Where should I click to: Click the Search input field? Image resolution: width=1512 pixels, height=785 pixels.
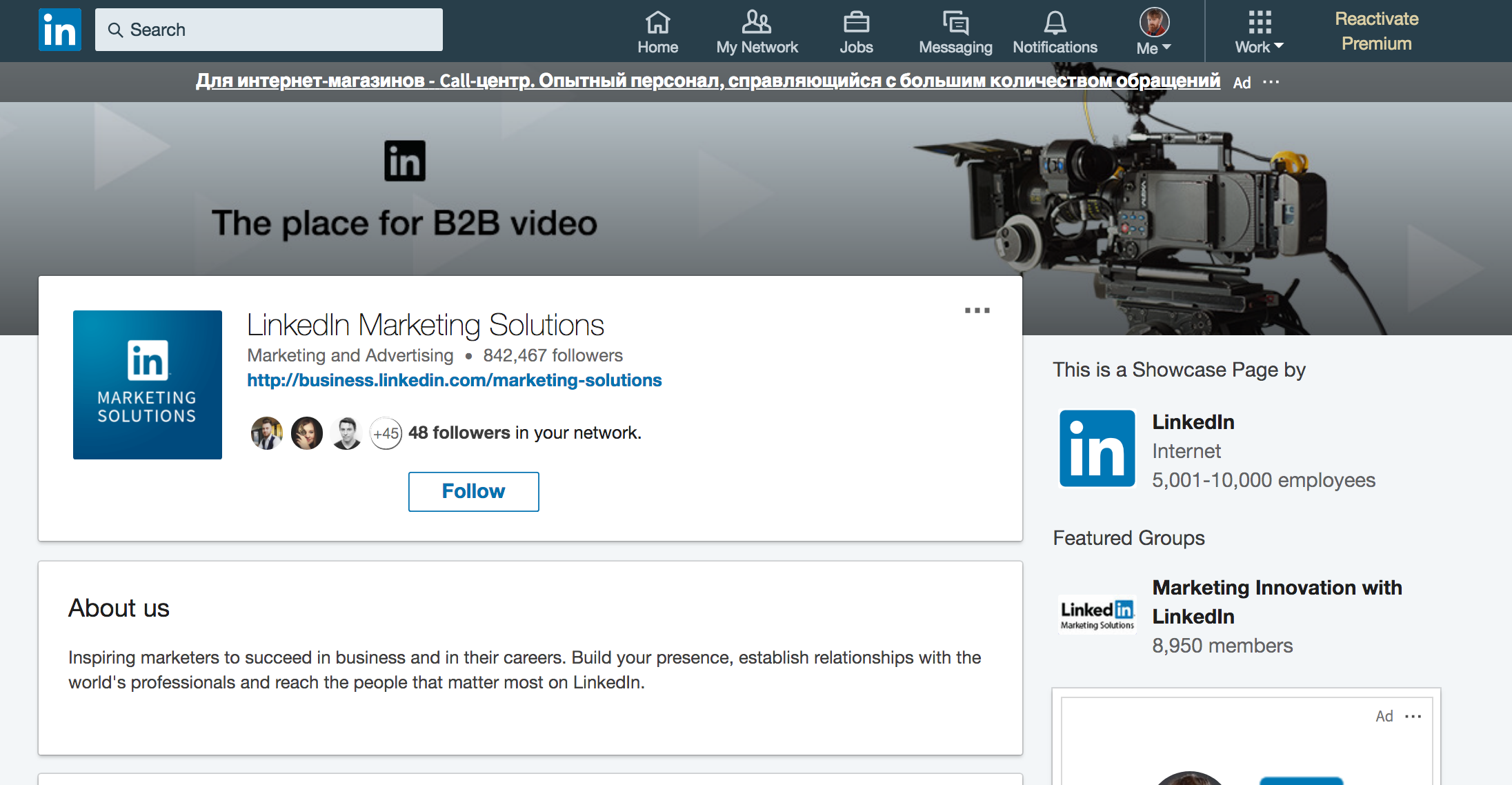[269, 30]
